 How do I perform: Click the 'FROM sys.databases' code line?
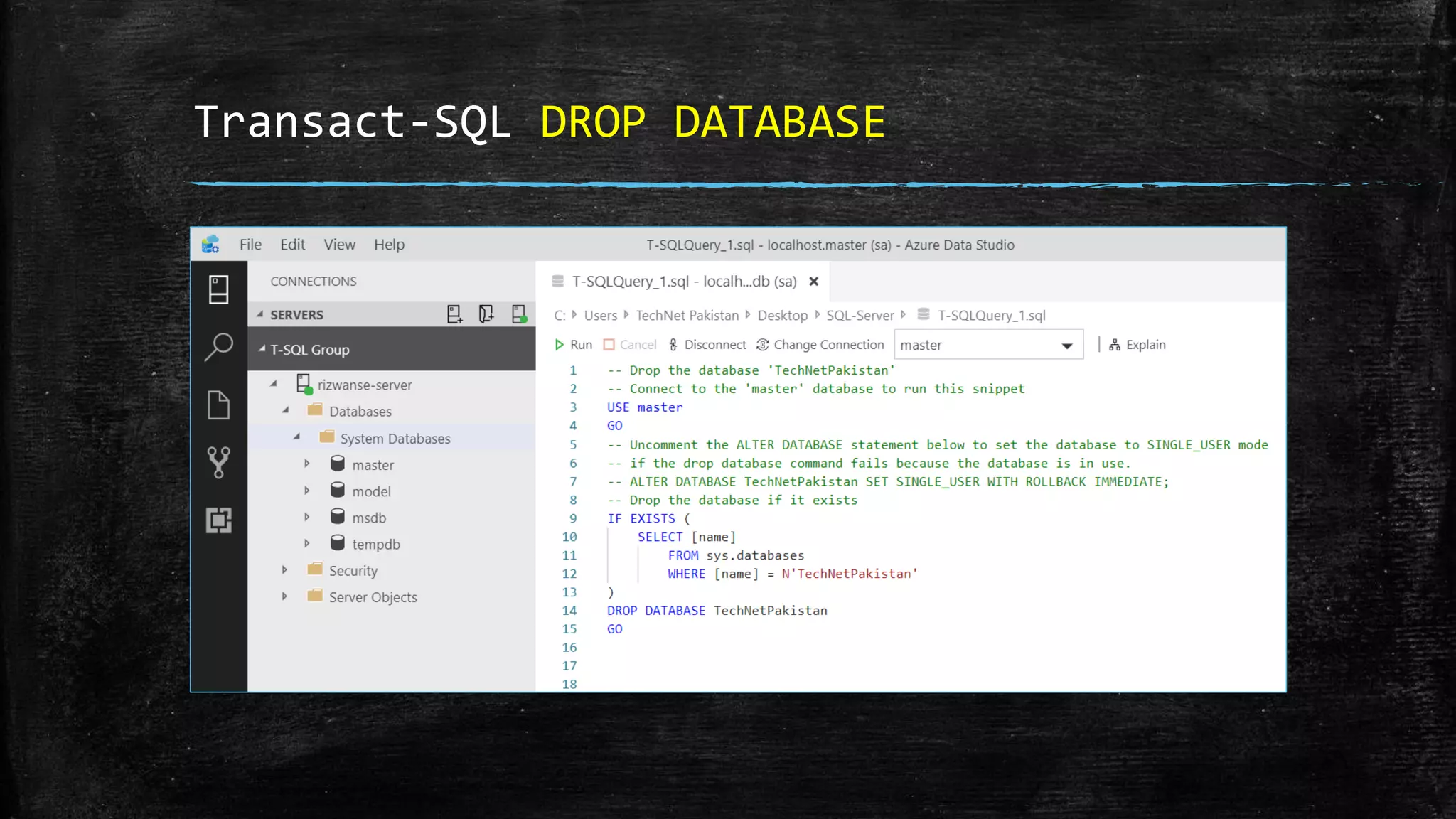(x=736, y=555)
